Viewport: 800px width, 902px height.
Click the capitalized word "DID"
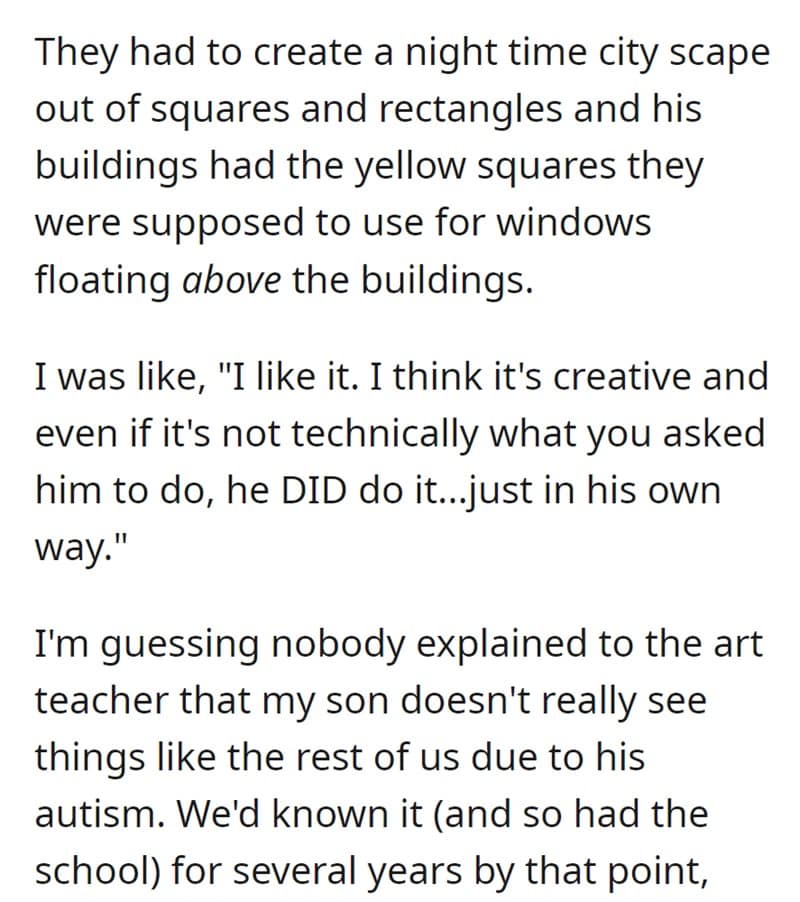tap(326, 493)
